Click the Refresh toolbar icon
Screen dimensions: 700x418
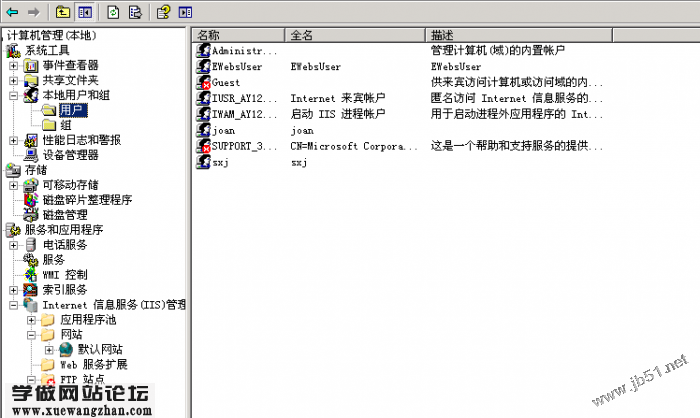[x=112, y=12]
